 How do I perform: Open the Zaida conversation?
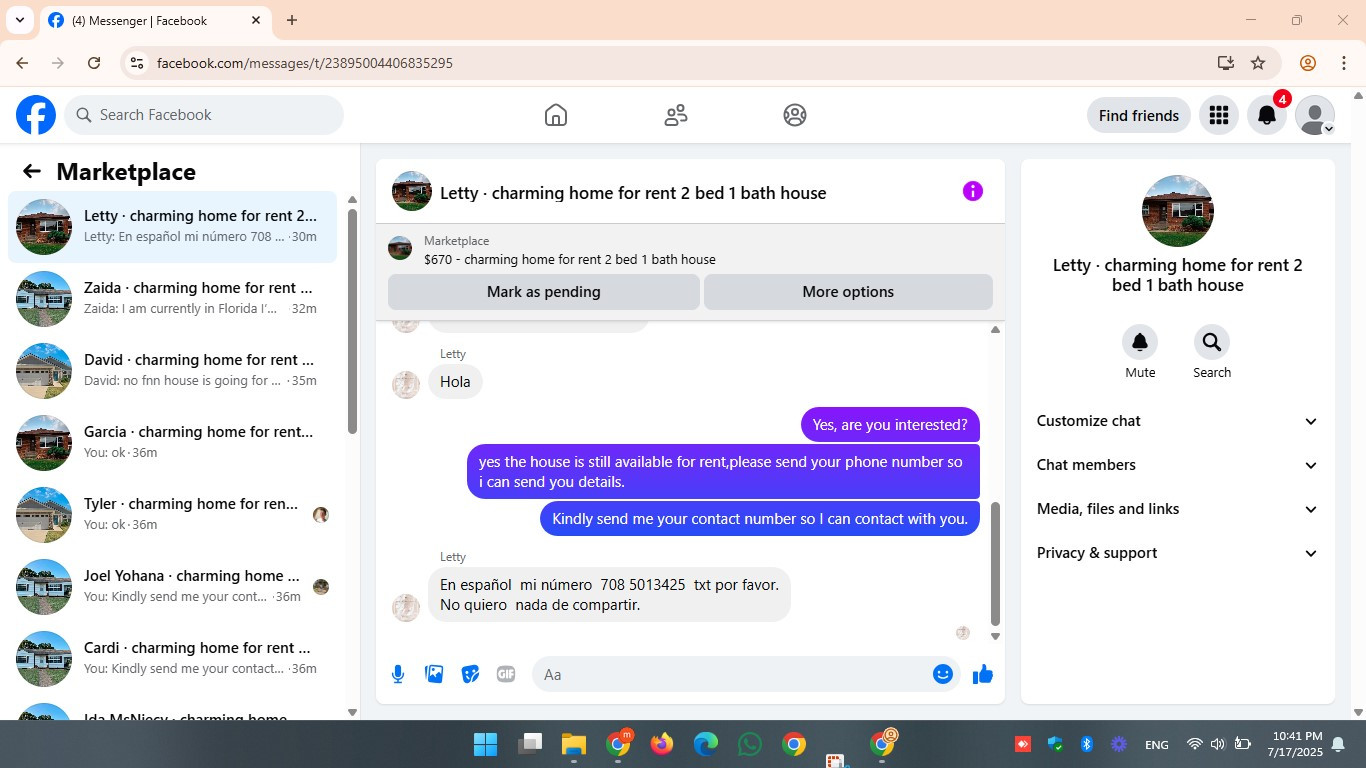point(173,299)
